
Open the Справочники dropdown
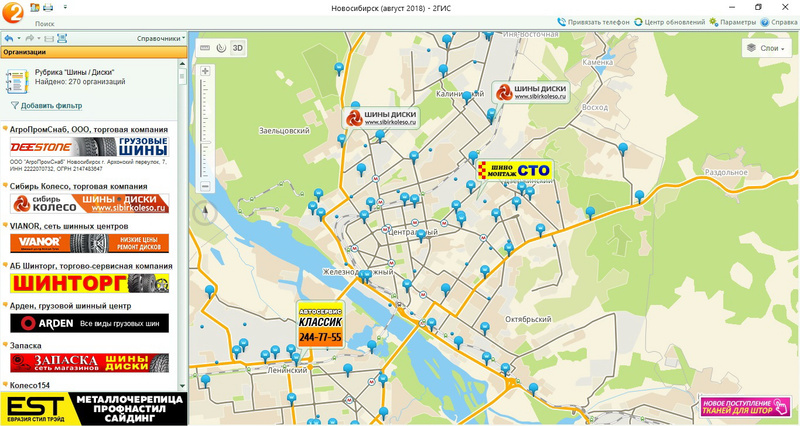[x=161, y=38]
